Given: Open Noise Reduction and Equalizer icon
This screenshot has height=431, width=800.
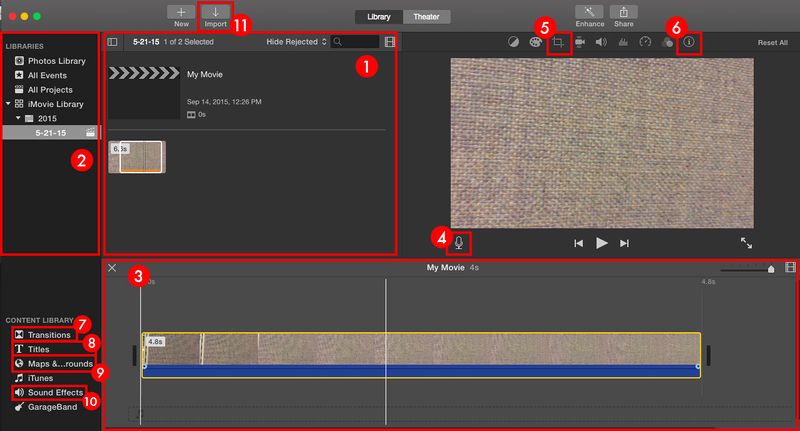Looking at the screenshot, I should click(x=623, y=42).
